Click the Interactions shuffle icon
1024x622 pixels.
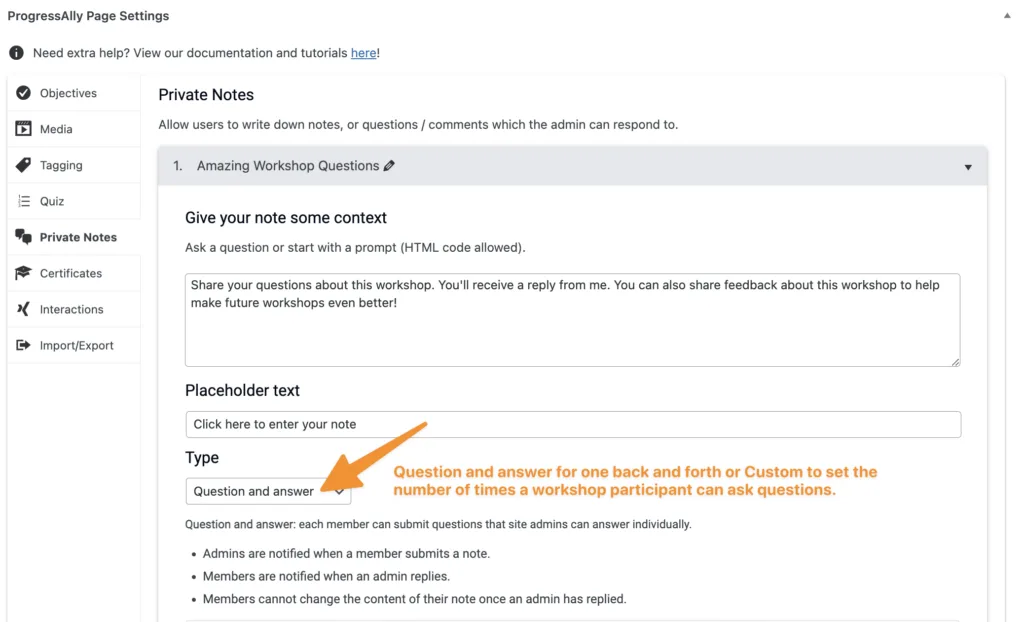23,309
